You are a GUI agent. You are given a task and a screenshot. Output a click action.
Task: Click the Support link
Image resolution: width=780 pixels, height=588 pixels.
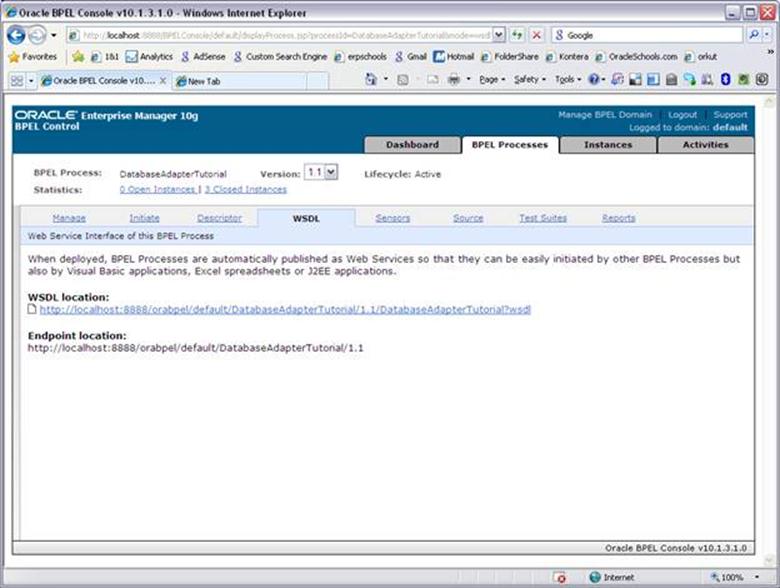[730, 114]
